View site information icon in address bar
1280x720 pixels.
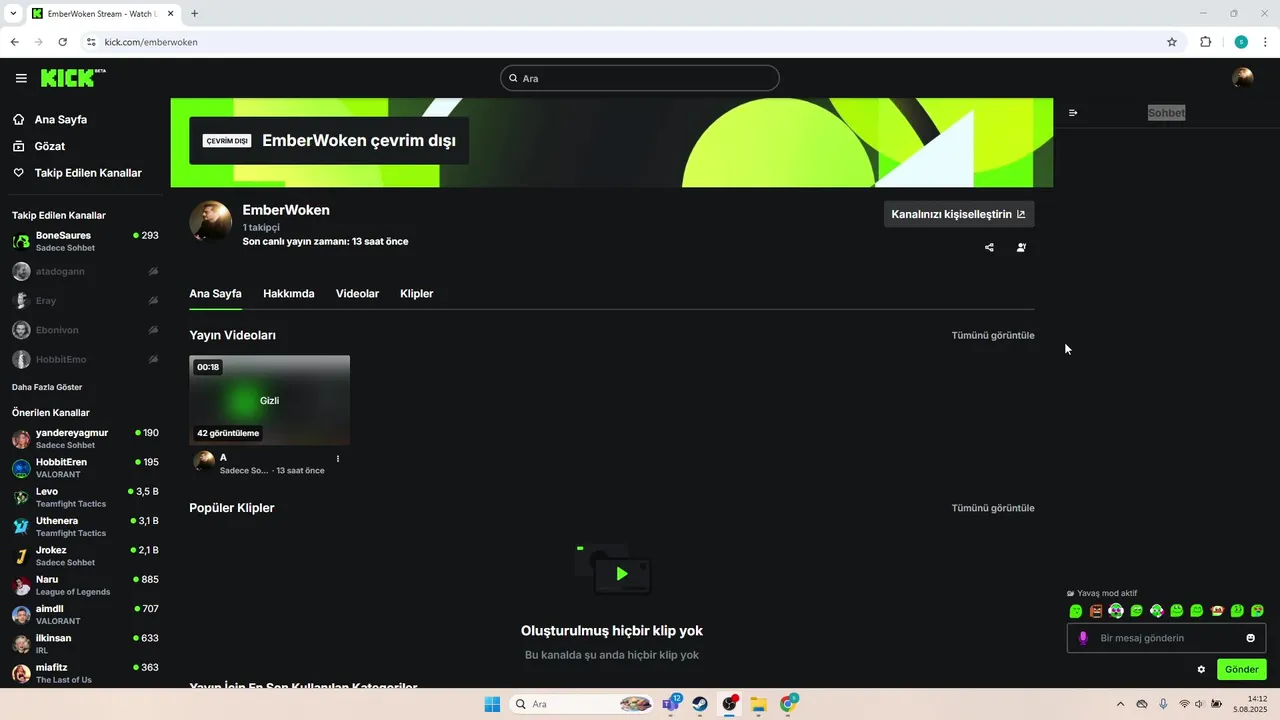(x=91, y=42)
